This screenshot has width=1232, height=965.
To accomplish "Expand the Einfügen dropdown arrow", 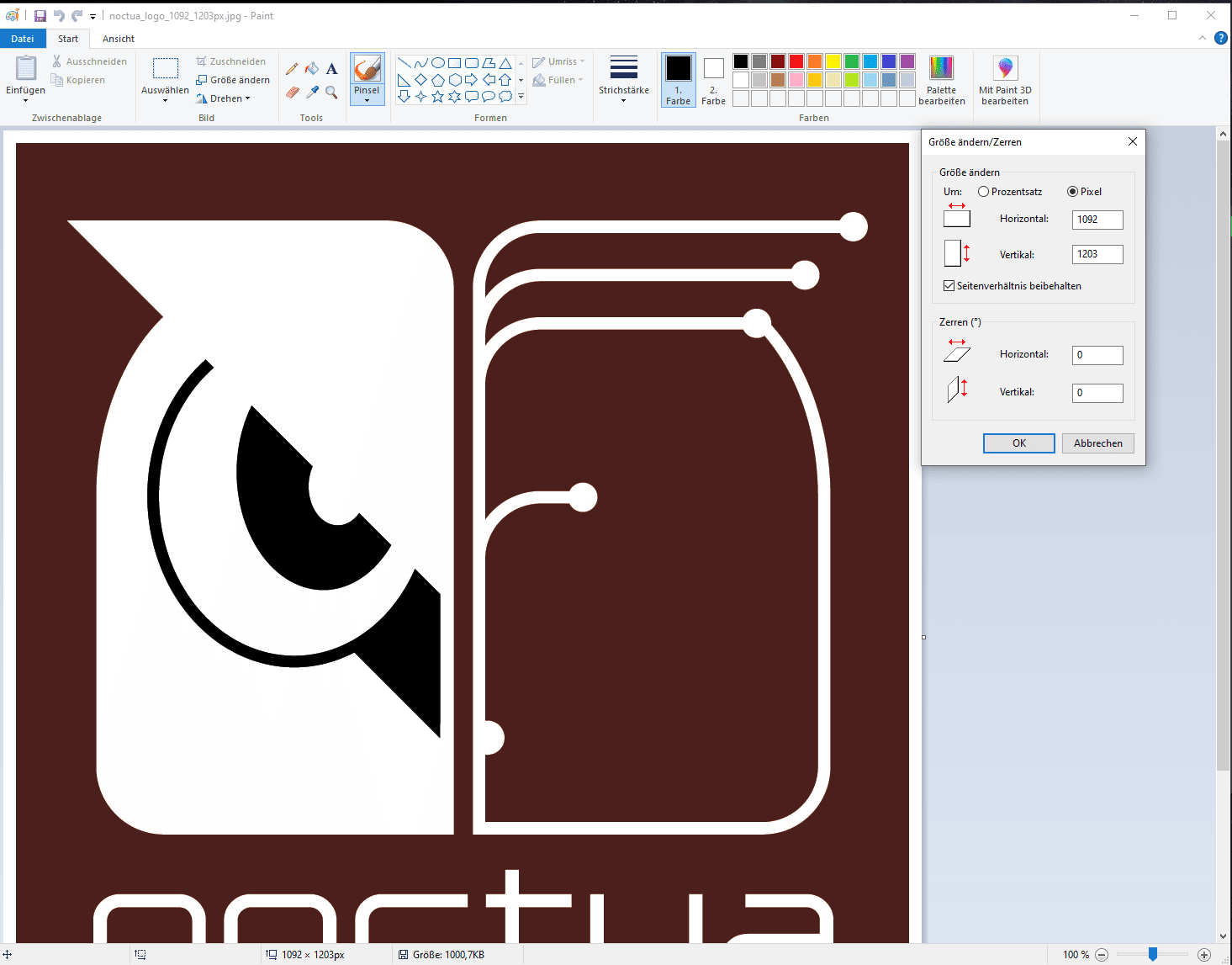I will click(26, 101).
